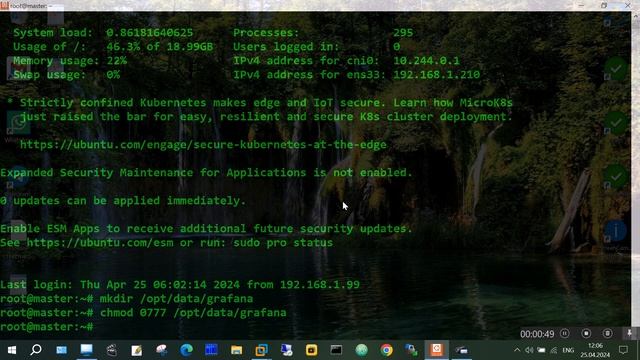Open the last taskbar app right of terminal

pos(461,350)
